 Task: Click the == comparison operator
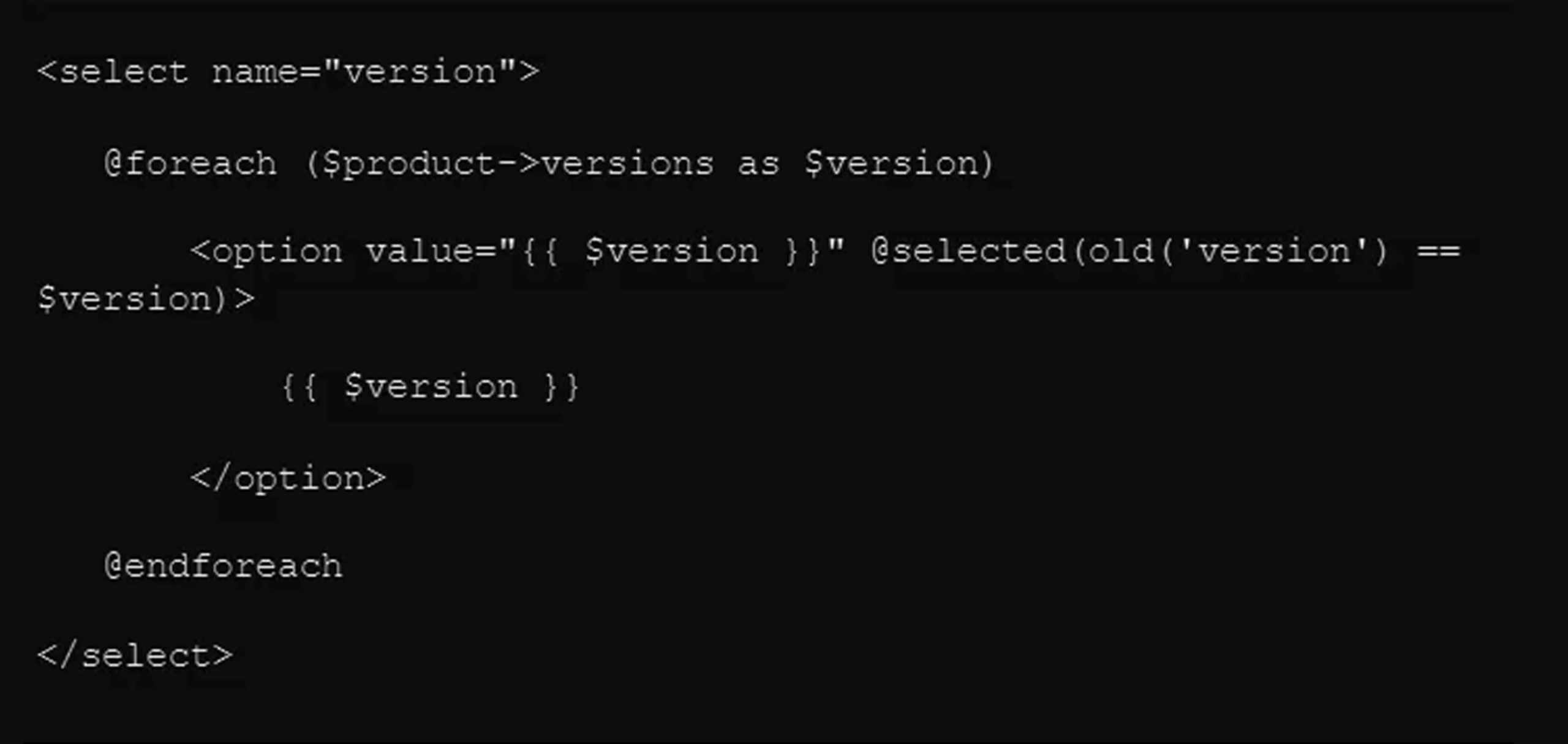pos(1439,251)
